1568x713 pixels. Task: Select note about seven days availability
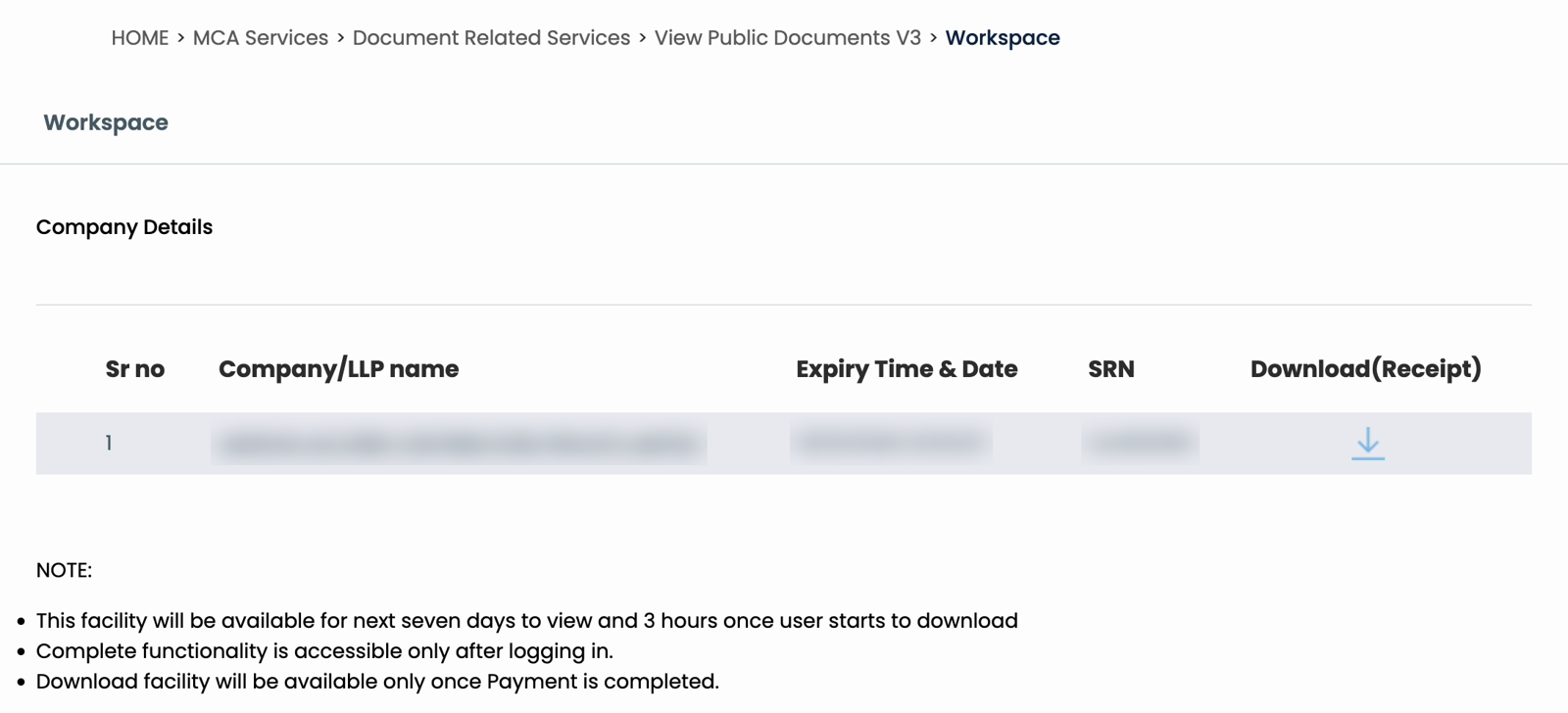[x=527, y=621]
